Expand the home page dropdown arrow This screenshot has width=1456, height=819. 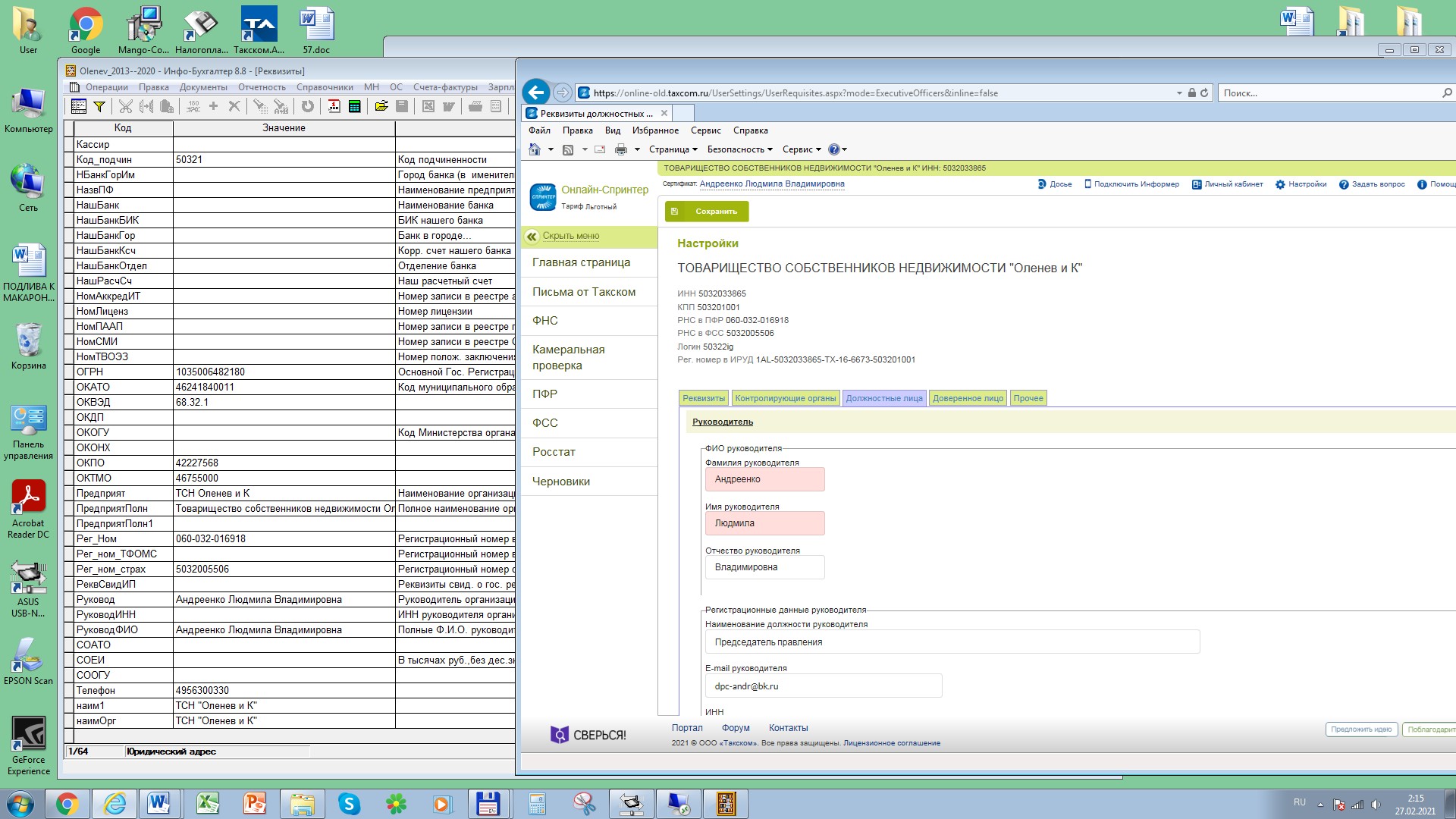point(551,149)
